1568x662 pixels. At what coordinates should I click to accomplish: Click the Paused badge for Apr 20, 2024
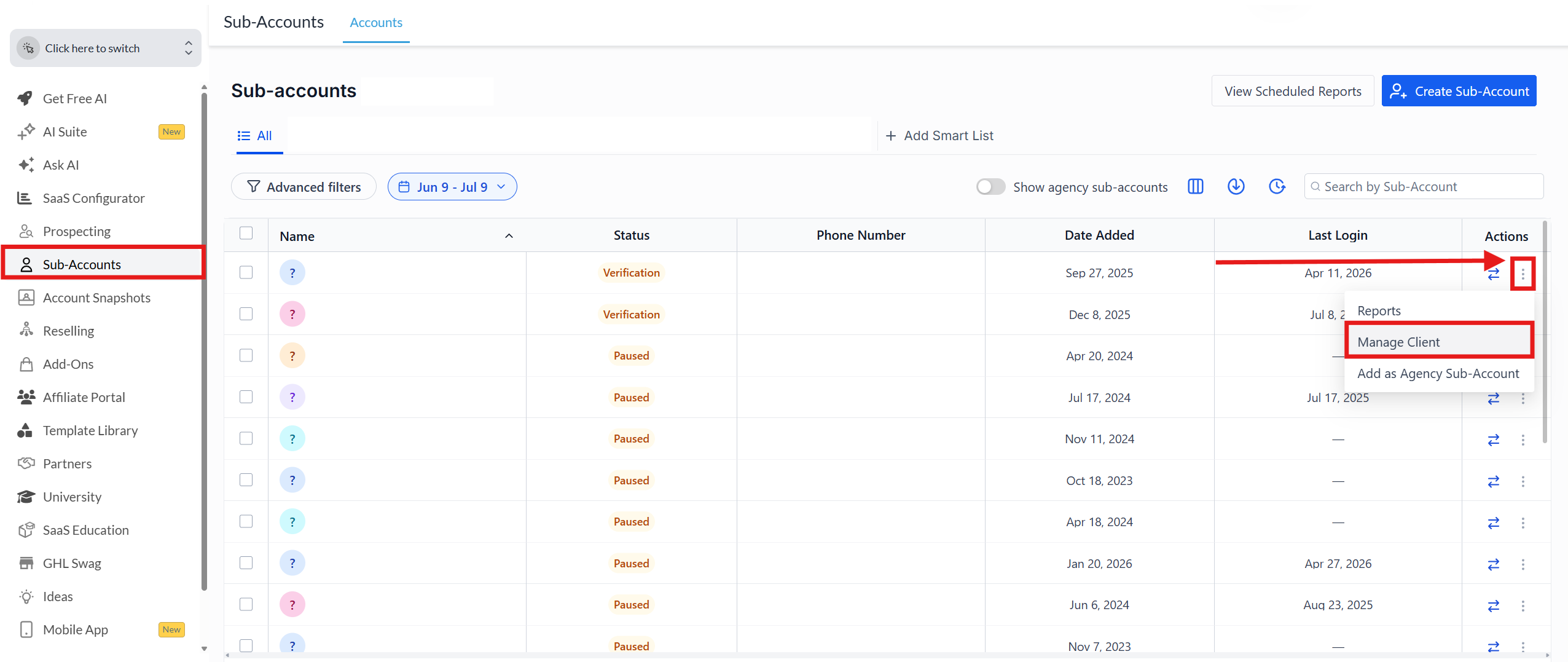tap(631, 356)
